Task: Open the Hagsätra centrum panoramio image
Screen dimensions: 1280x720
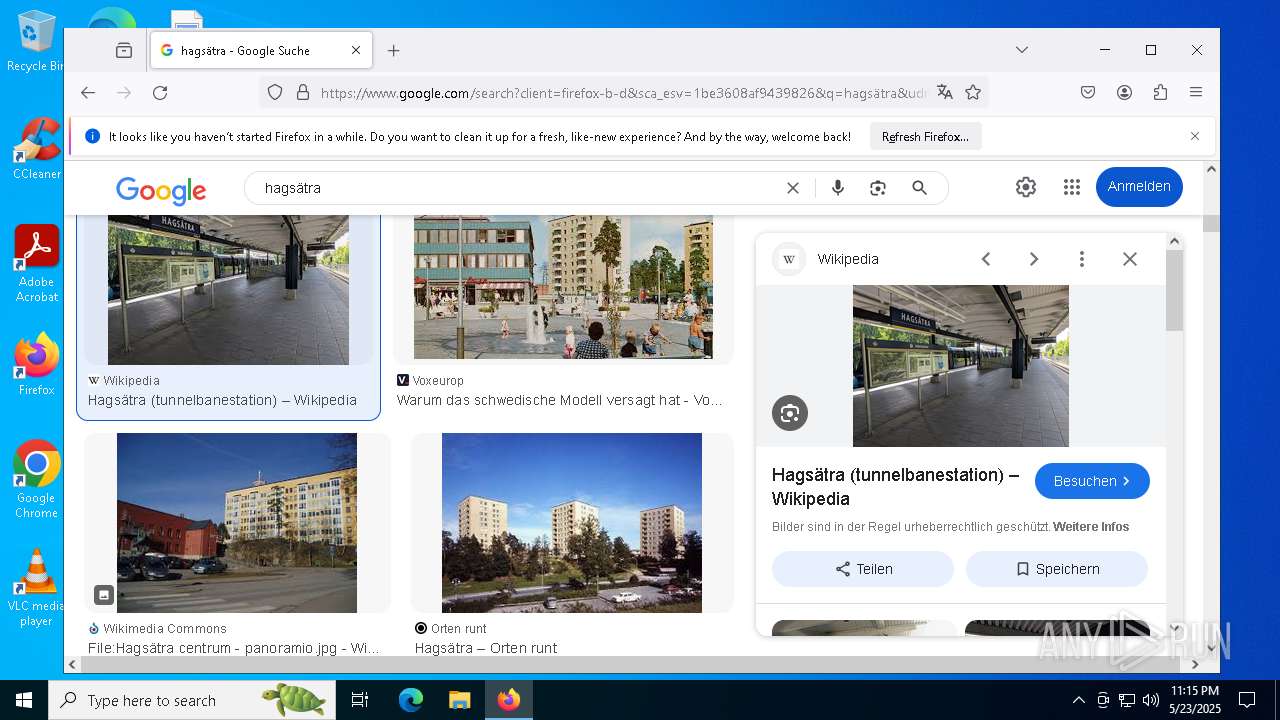Action: click(x=237, y=523)
